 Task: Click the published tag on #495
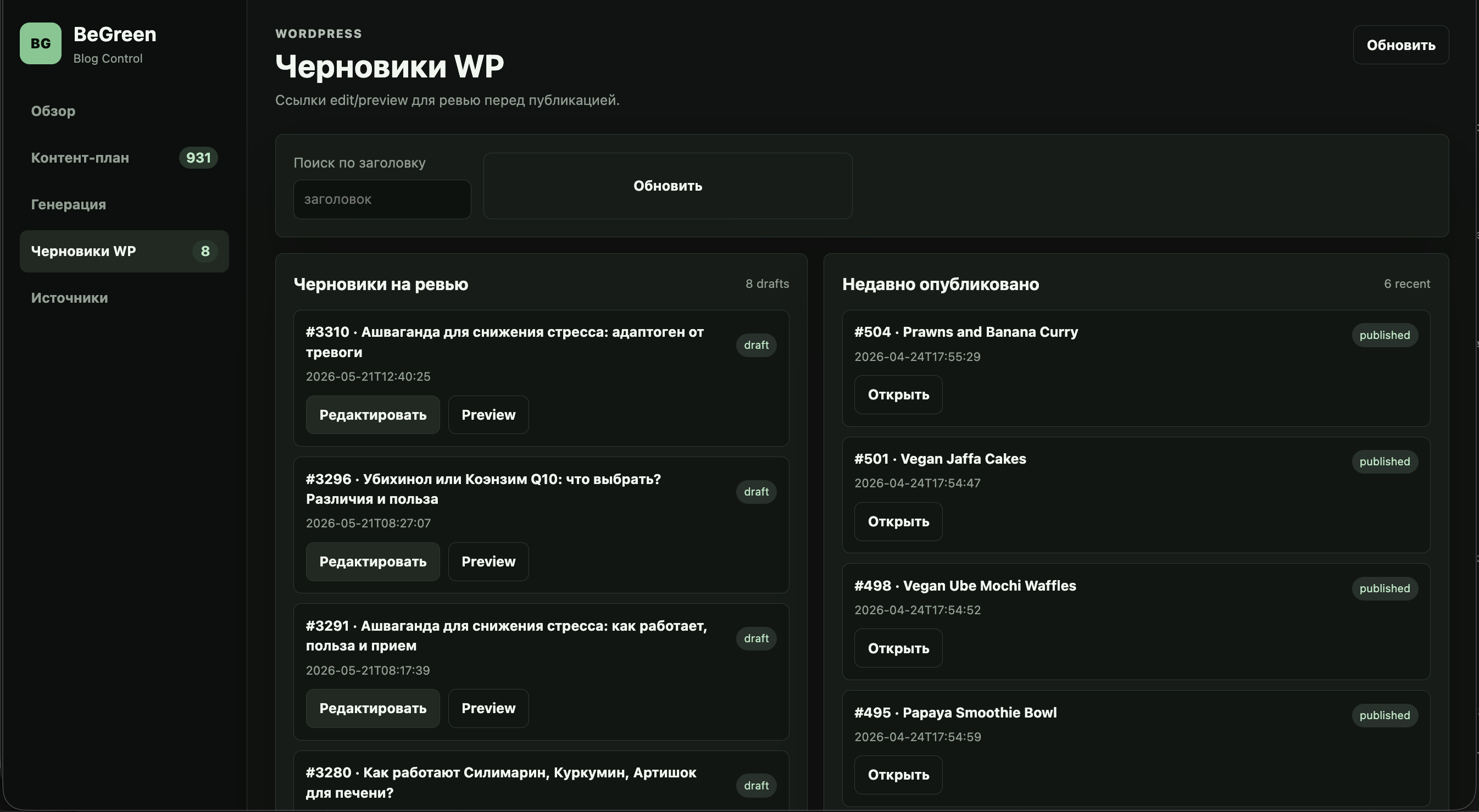coord(1385,715)
